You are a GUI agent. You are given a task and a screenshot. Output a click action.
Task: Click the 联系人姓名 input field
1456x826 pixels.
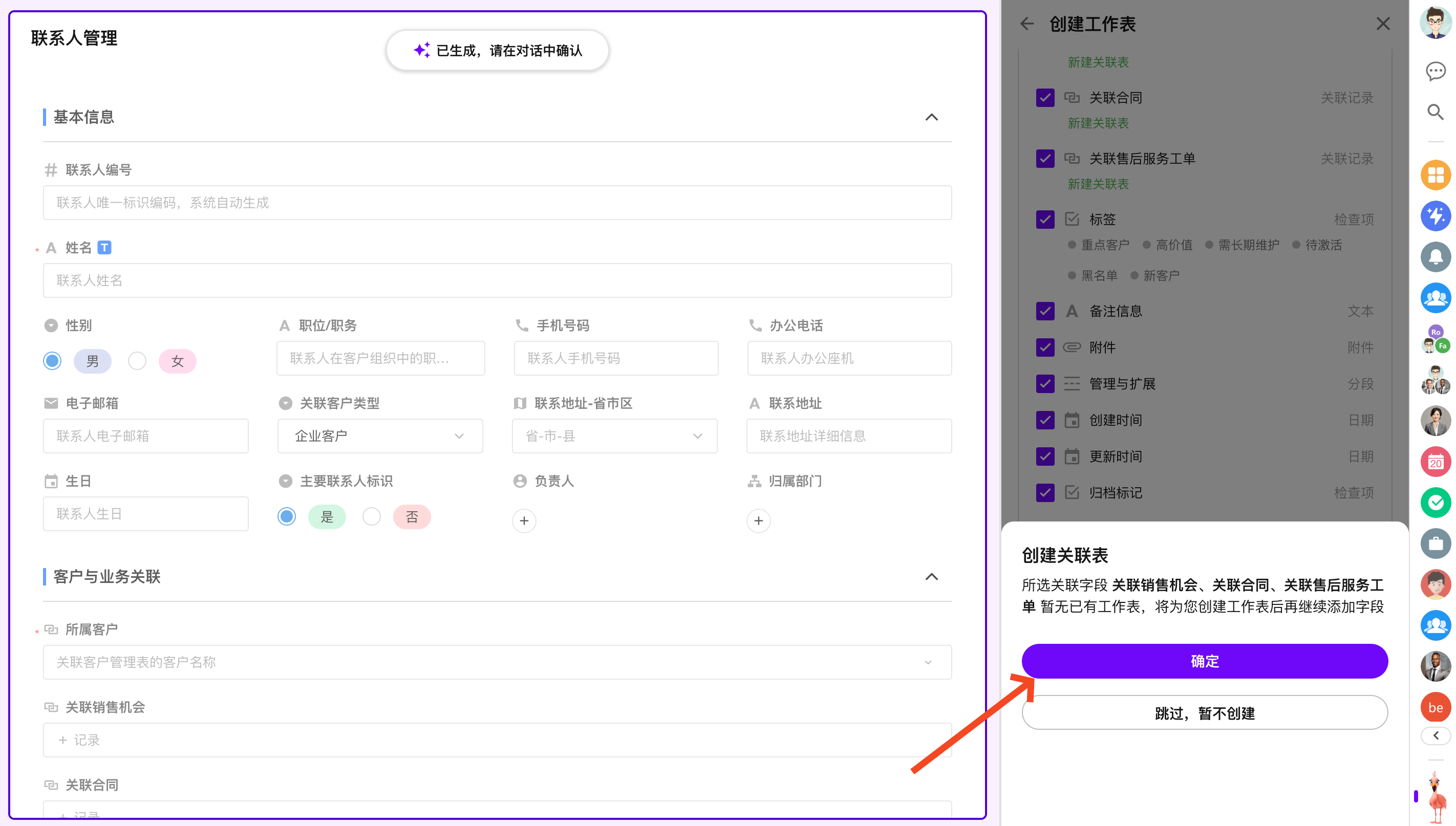click(497, 280)
